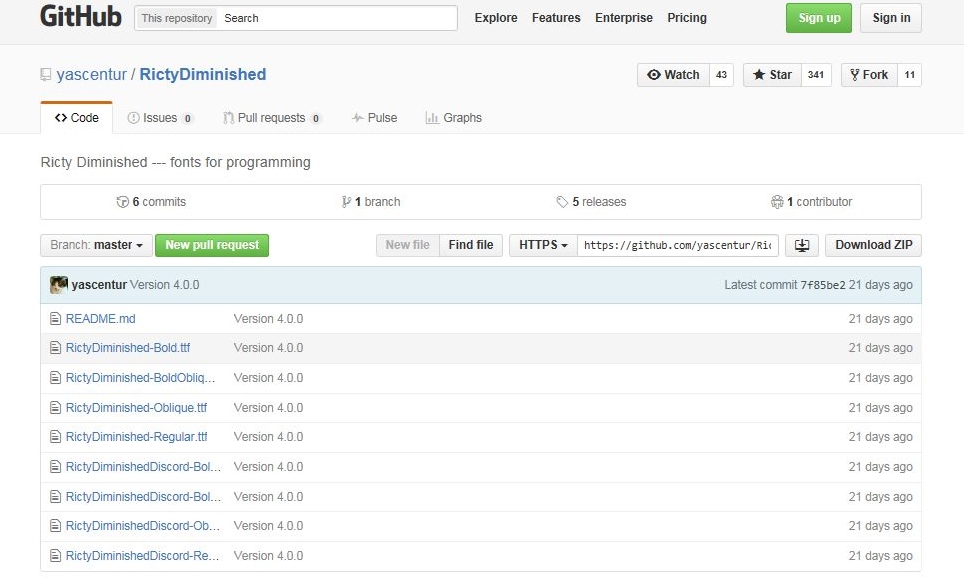Click the contributor icon
Screen dimensions: 964x578
pos(777,202)
